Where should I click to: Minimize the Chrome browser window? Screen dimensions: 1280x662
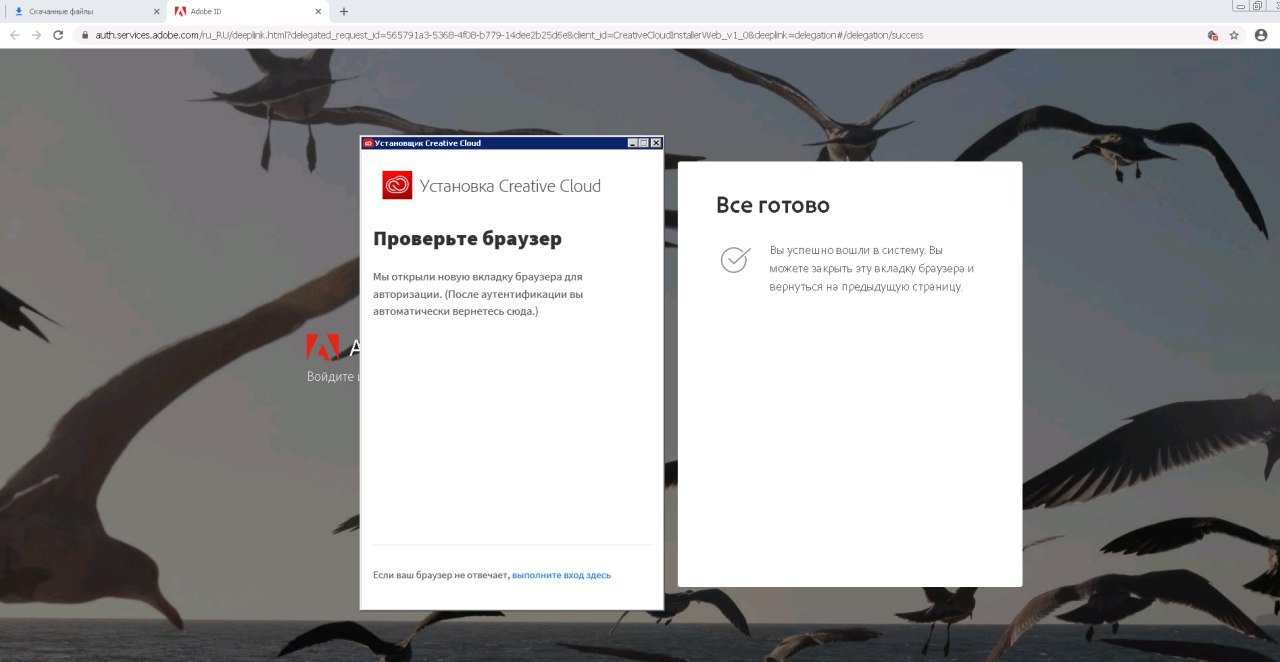1242,5
